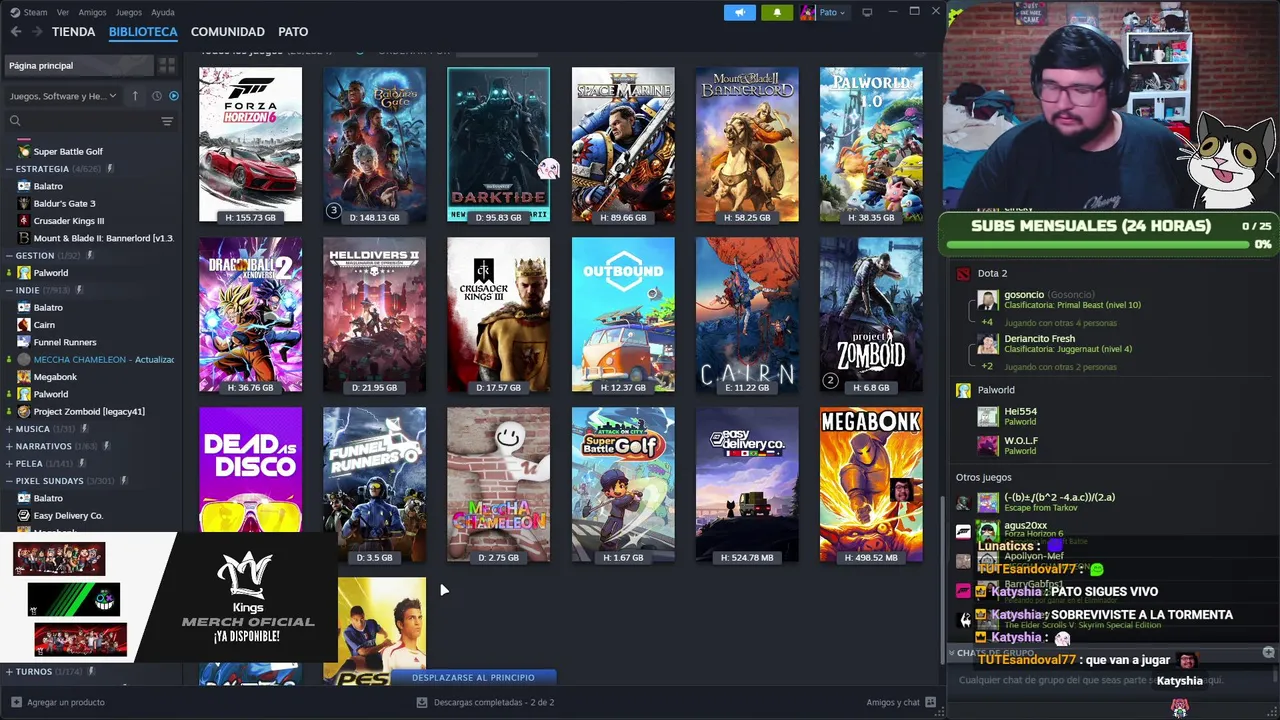Open the Outbound cover
Image resolution: width=1280 pixels, height=720 pixels.
pos(623,314)
